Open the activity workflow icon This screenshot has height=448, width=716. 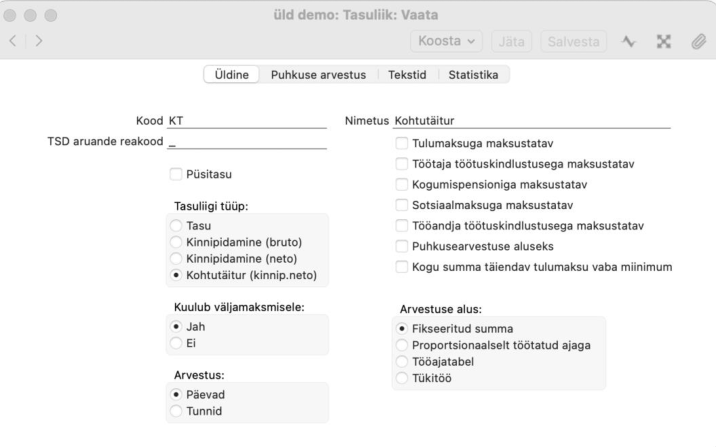tap(629, 42)
